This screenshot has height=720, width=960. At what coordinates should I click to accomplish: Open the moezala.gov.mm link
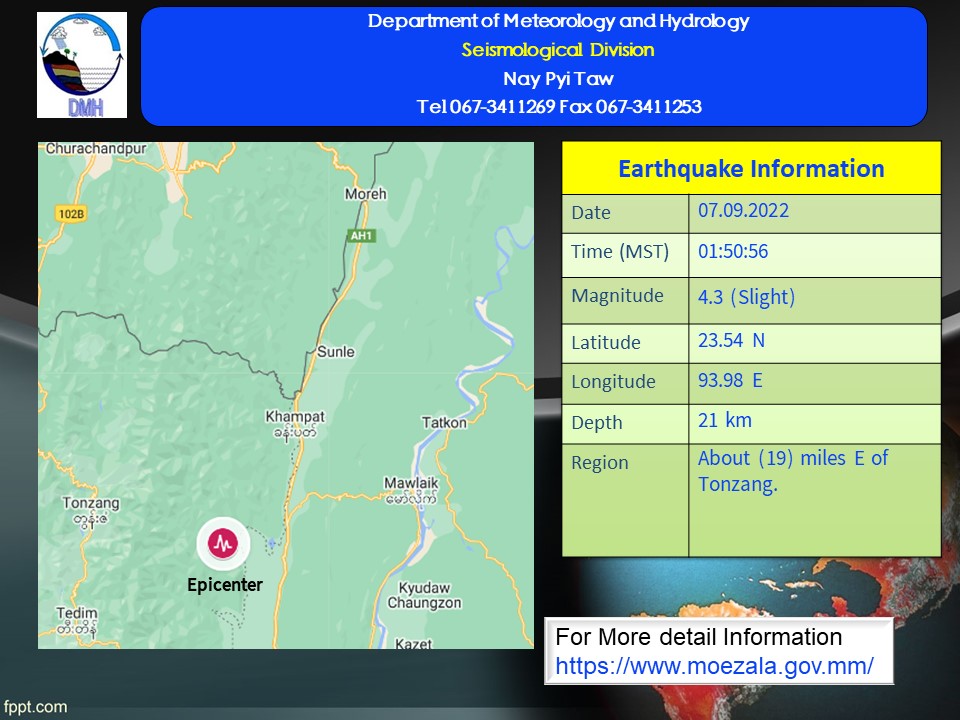coord(714,666)
